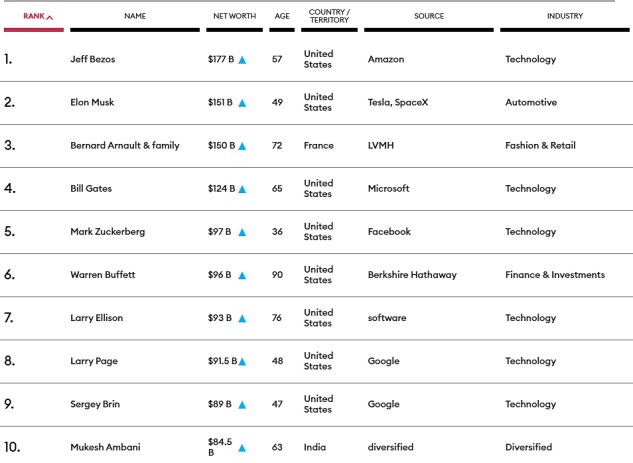The height and width of the screenshot is (463, 633).
Task: Sort billionaires by Net Worth header
Action: point(234,16)
